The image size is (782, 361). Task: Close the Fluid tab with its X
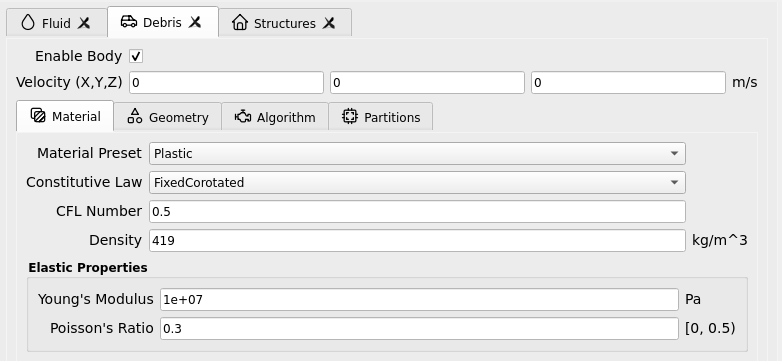click(84, 23)
